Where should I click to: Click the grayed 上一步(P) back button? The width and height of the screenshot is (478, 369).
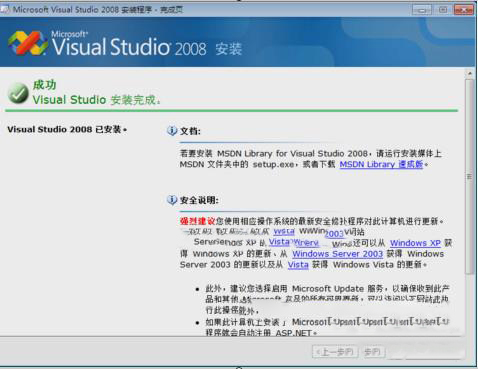coord(335,352)
